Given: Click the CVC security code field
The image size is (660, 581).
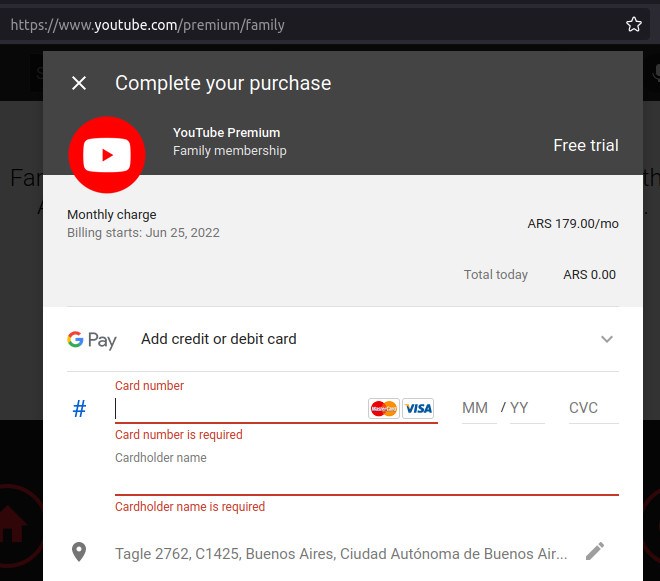Looking at the screenshot, I should 591,408.
